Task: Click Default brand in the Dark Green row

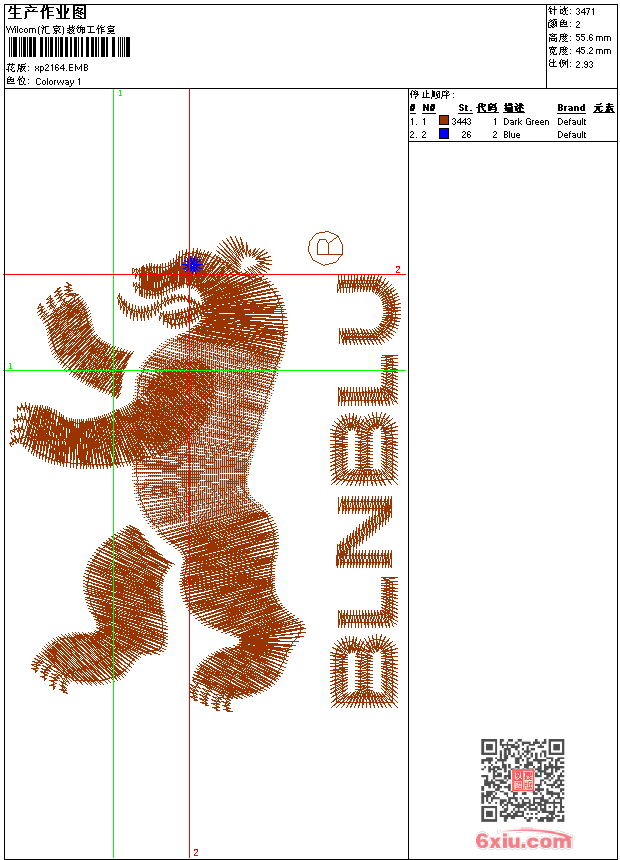Action: (x=572, y=122)
